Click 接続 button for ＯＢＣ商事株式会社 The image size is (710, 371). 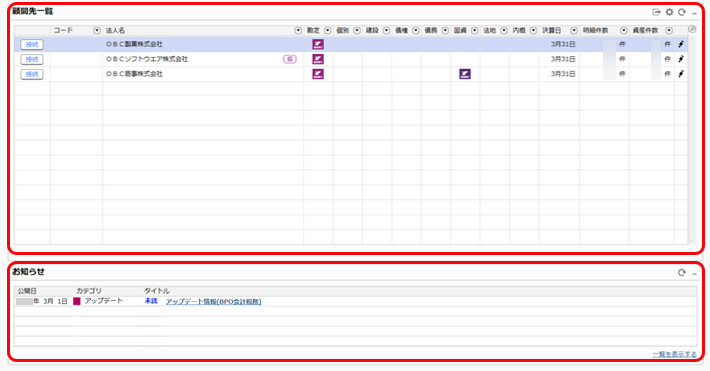32,74
